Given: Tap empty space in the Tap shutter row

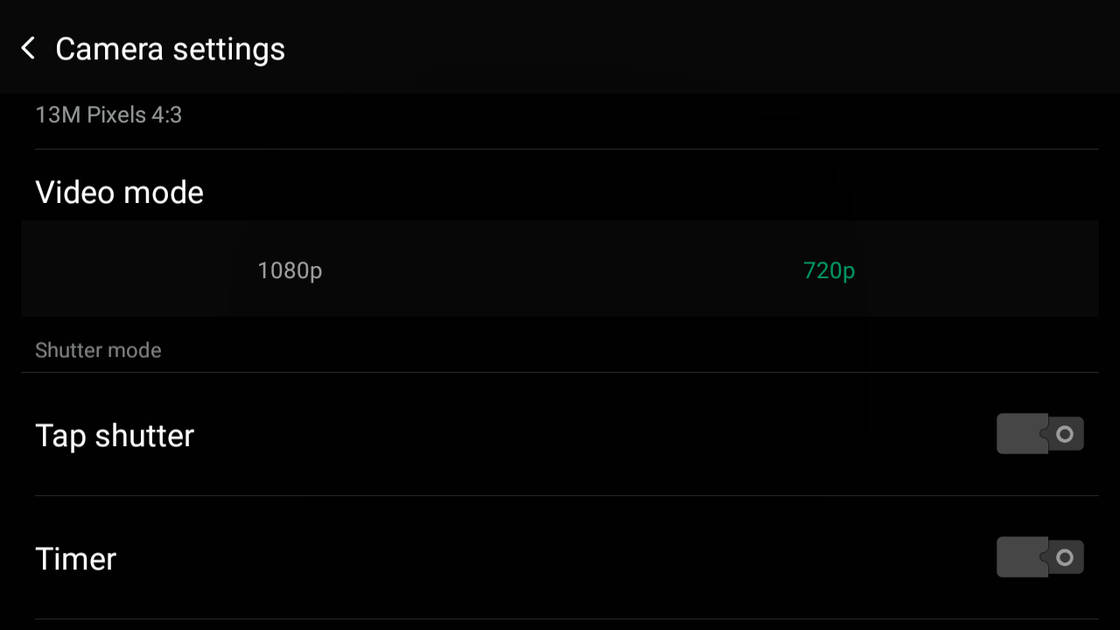Looking at the screenshot, I should pos(600,435).
